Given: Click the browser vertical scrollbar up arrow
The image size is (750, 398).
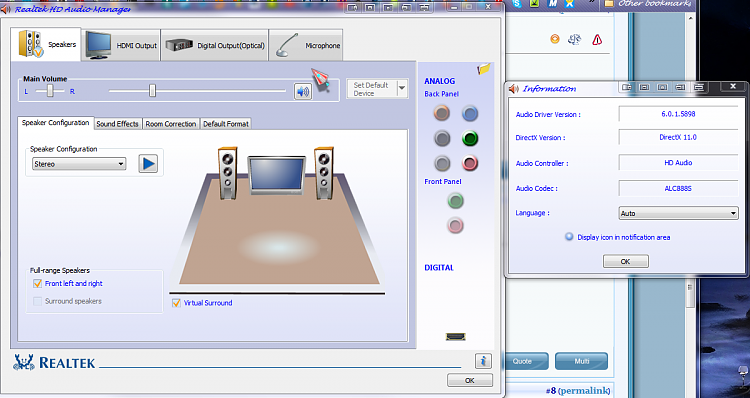Looking at the screenshot, I should [690, 19].
